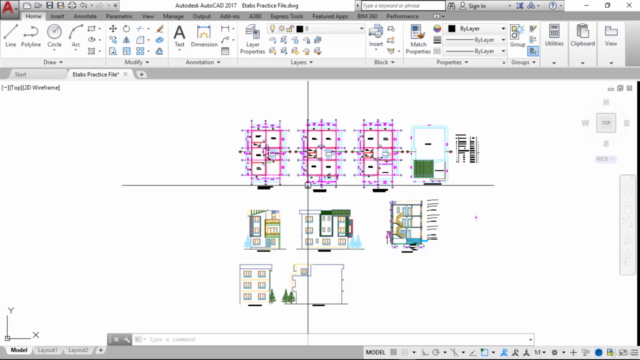Click the Save icon in quick access

pos(49,6)
